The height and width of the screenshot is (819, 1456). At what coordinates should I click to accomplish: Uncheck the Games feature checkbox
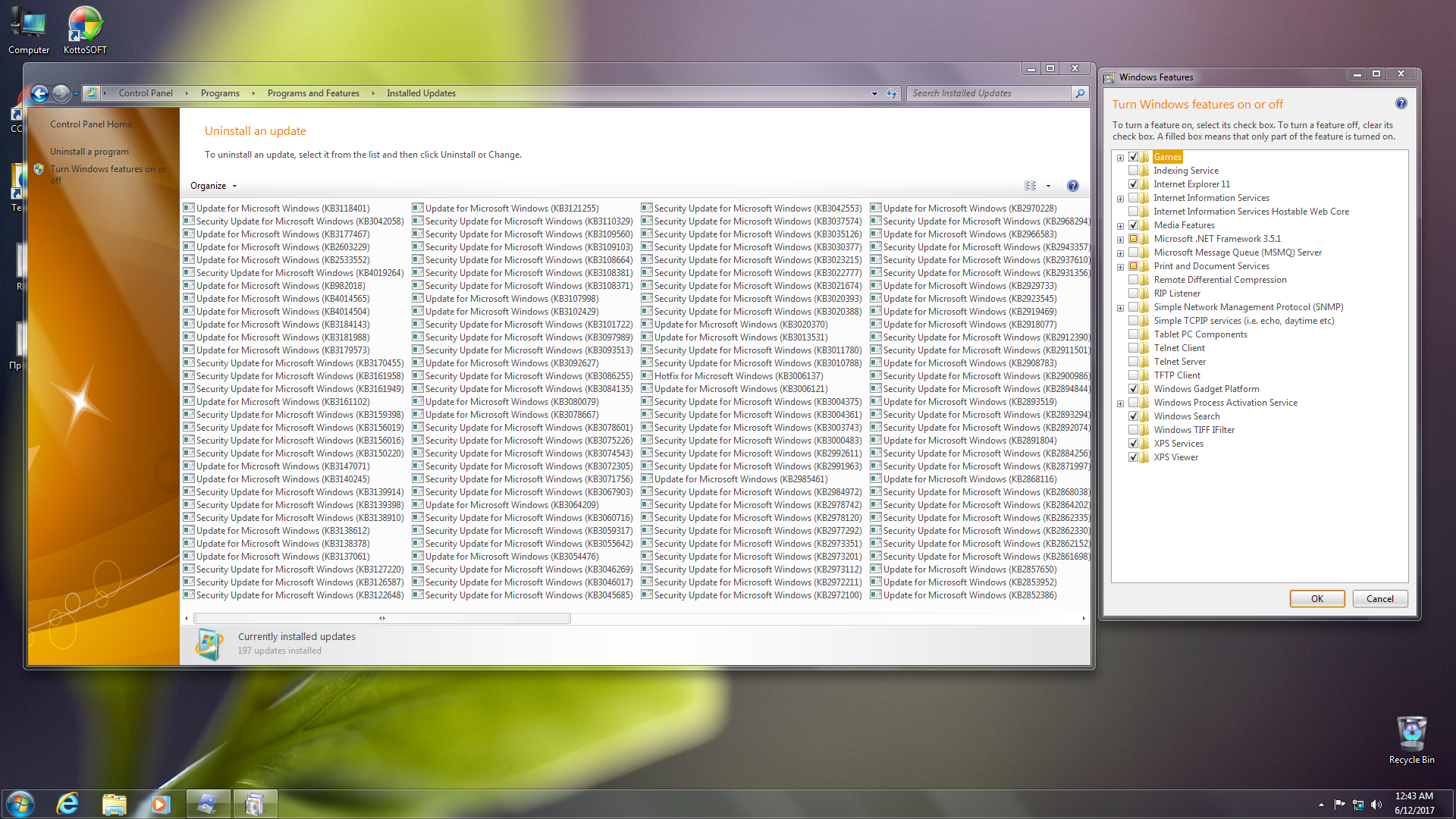click(x=1133, y=157)
